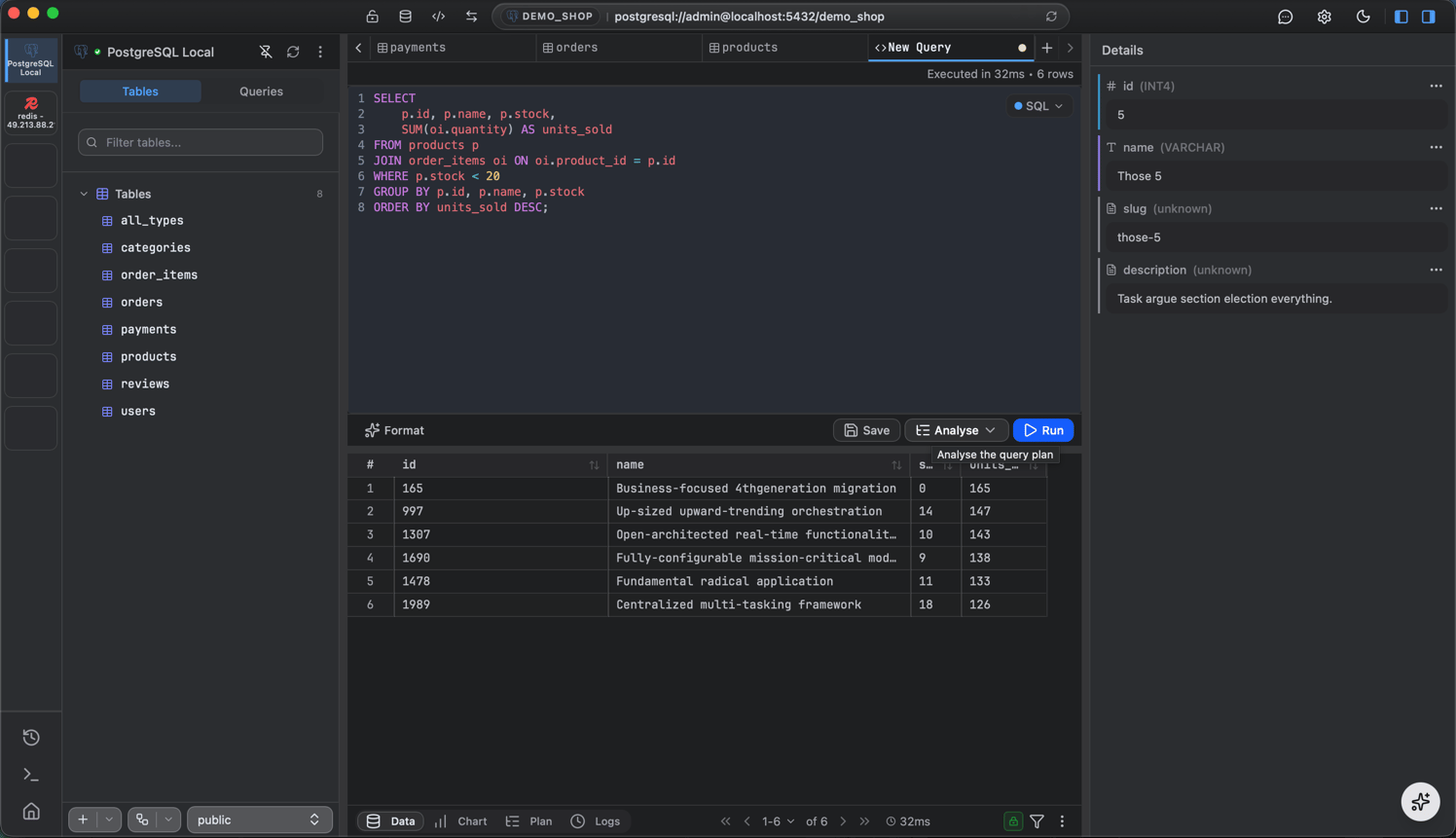The height and width of the screenshot is (838, 1456).
Task: Switch to Chart view
Action: tap(461, 821)
